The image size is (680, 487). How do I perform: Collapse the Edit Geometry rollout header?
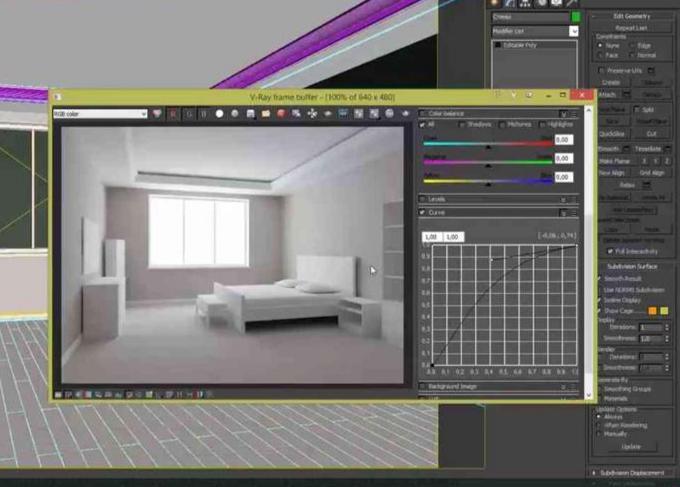click(x=632, y=17)
